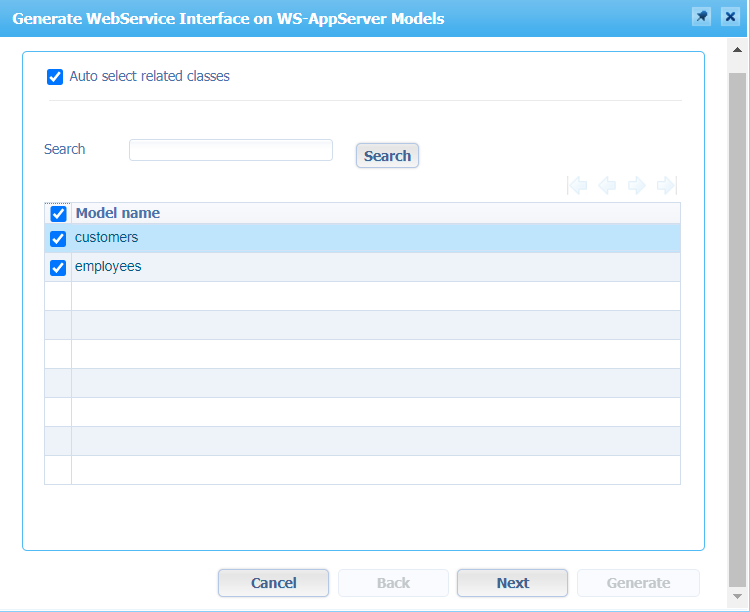This screenshot has width=750, height=612.
Task: Pin the dialog window with pin icon
Action: (701, 18)
